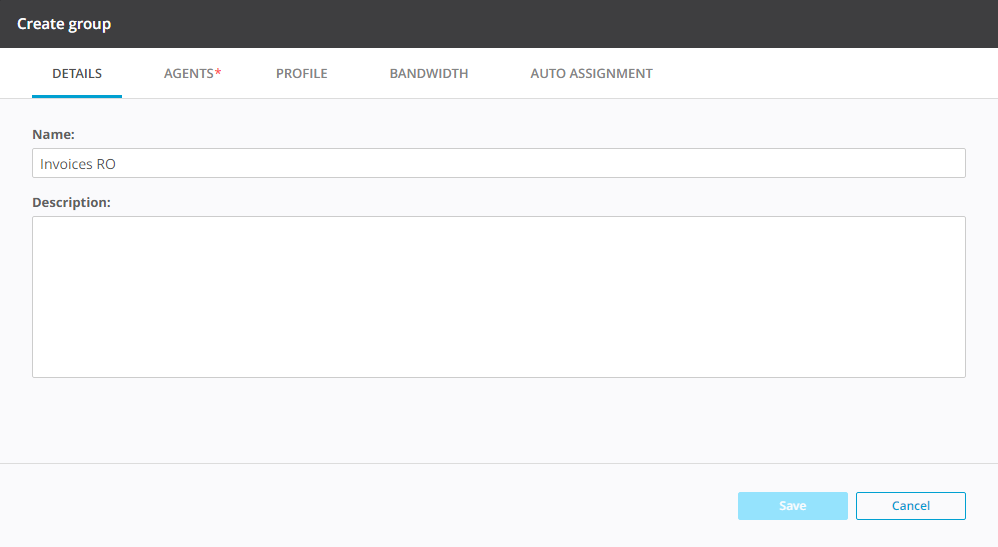Viewport: 998px width, 547px height.
Task: Click the footer area left of Save
Action: coord(380,506)
